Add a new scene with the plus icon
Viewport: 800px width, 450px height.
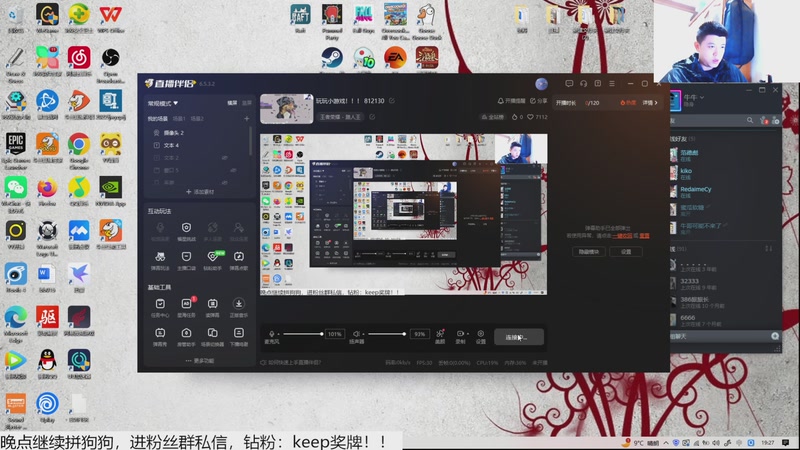click(x=246, y=118)
